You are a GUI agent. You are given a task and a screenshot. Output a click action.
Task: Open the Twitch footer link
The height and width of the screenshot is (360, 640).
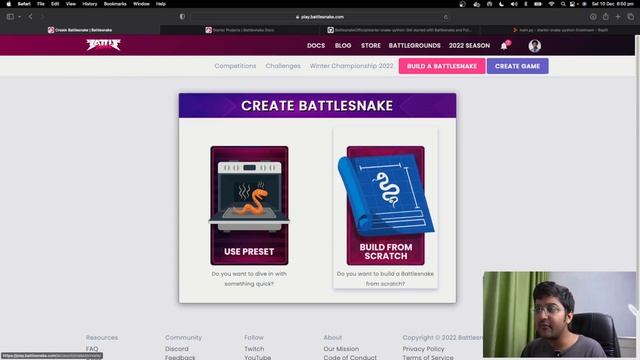click(x=254, y=349)
